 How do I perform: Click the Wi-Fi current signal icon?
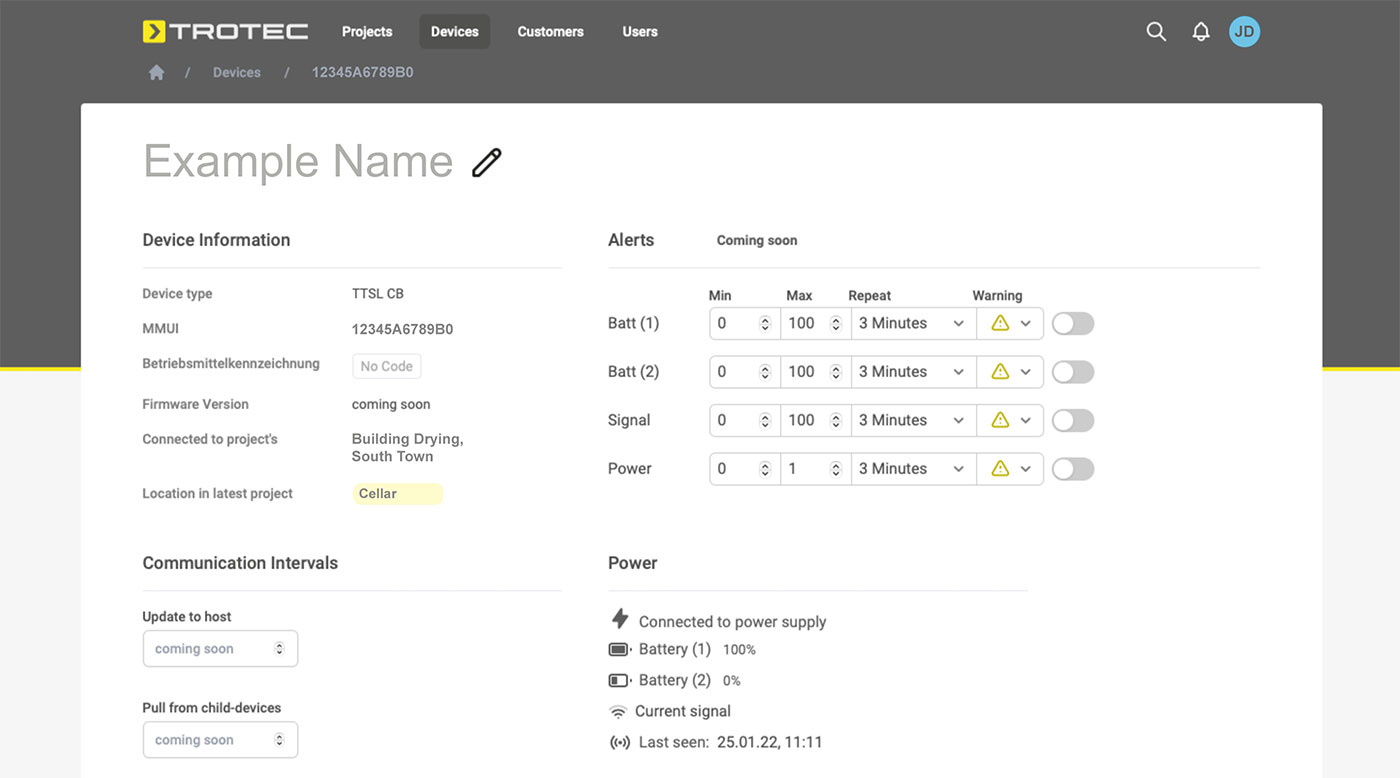point(618,712)
